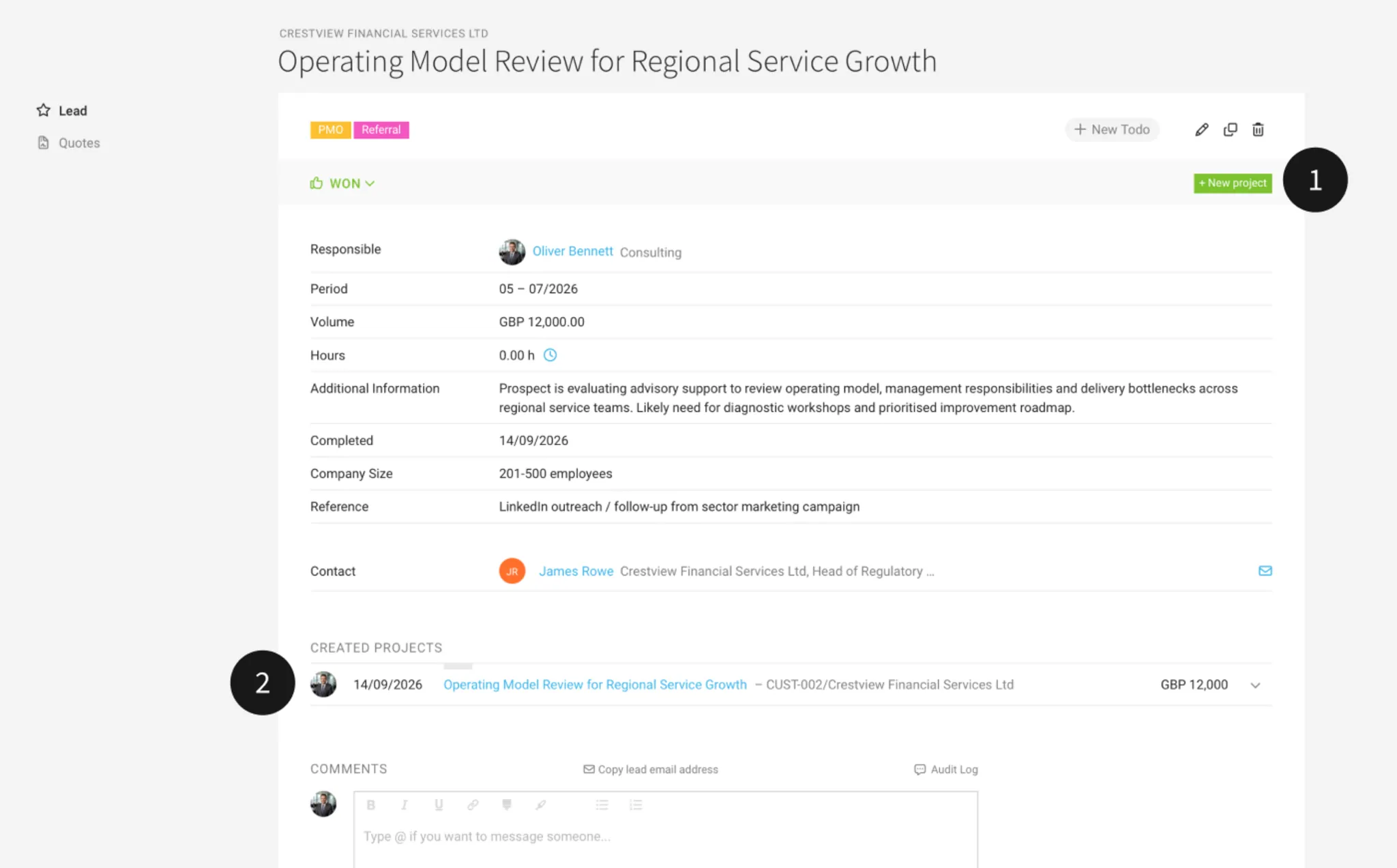Viewport: 1397px width, 868px height.
Task: Click the yellow PMO tag
Action: coord(330,130)
